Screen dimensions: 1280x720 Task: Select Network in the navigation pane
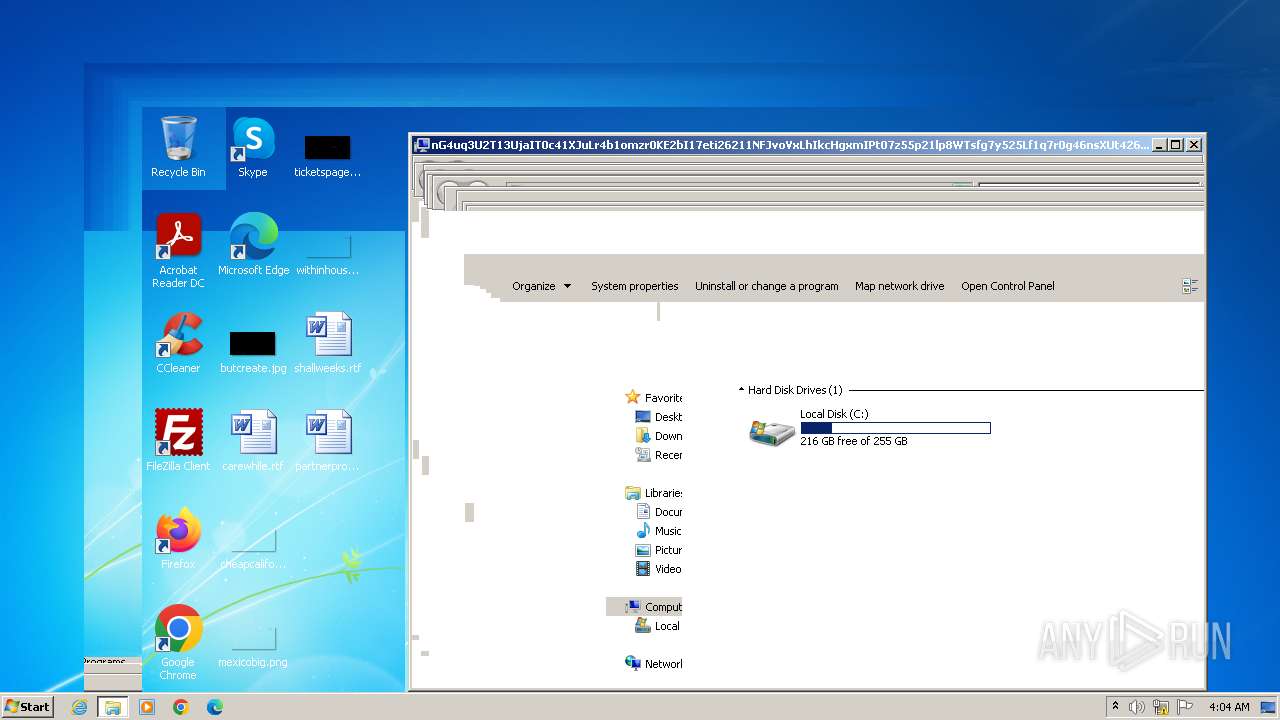pyautogui.click(x=653, y=664)
